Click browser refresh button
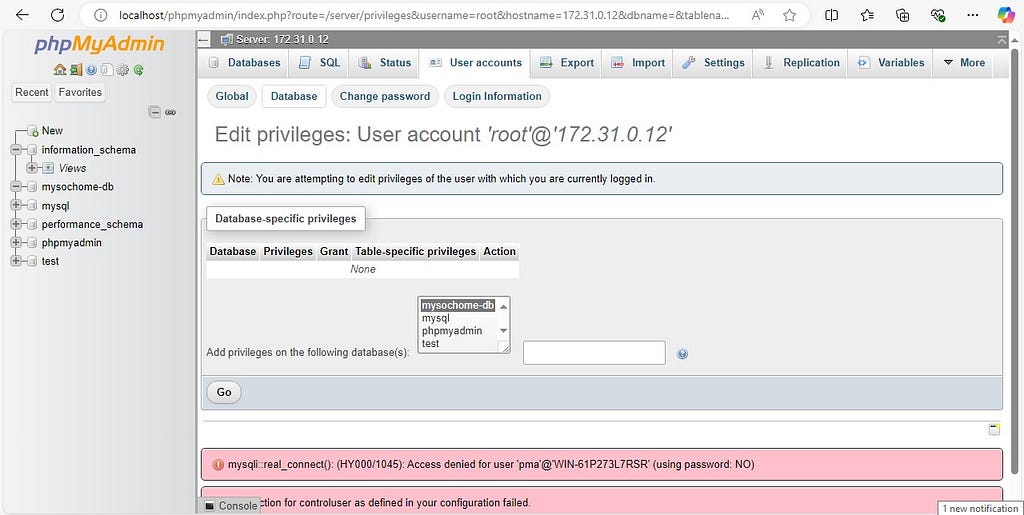1024x515 pixels. click(x=57, y=15)
